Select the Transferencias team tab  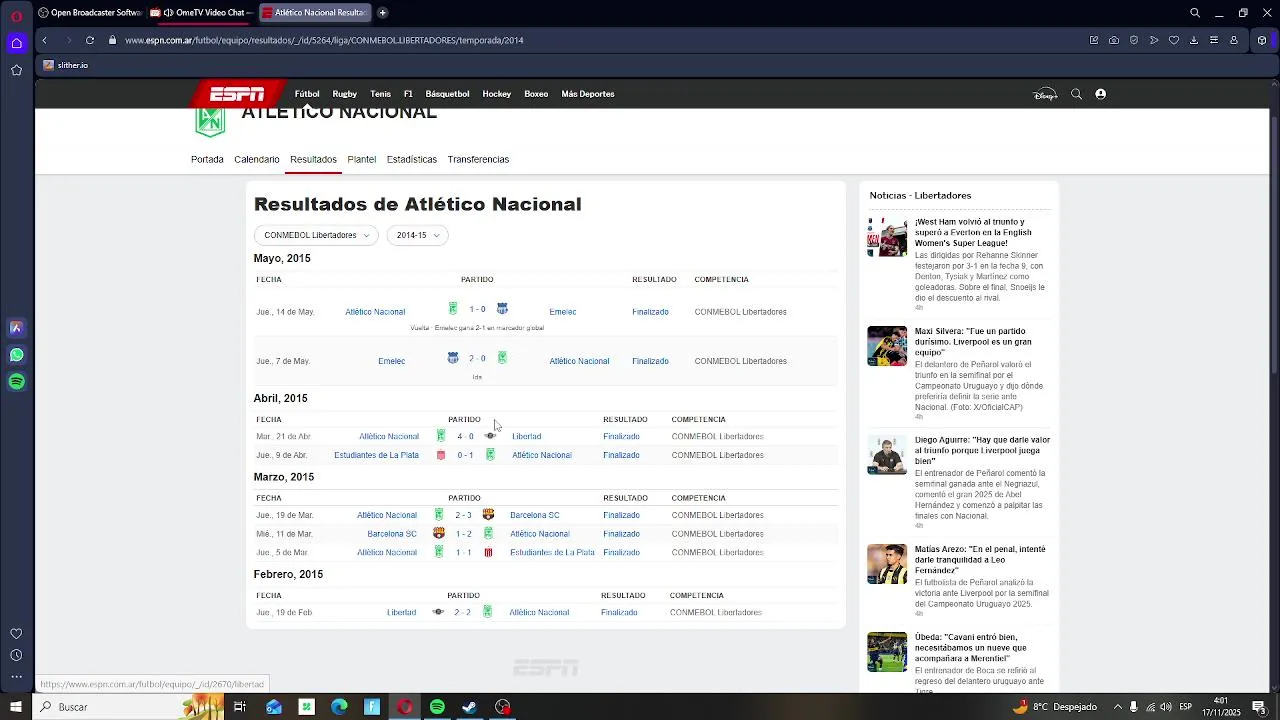[x=478, y=159]
